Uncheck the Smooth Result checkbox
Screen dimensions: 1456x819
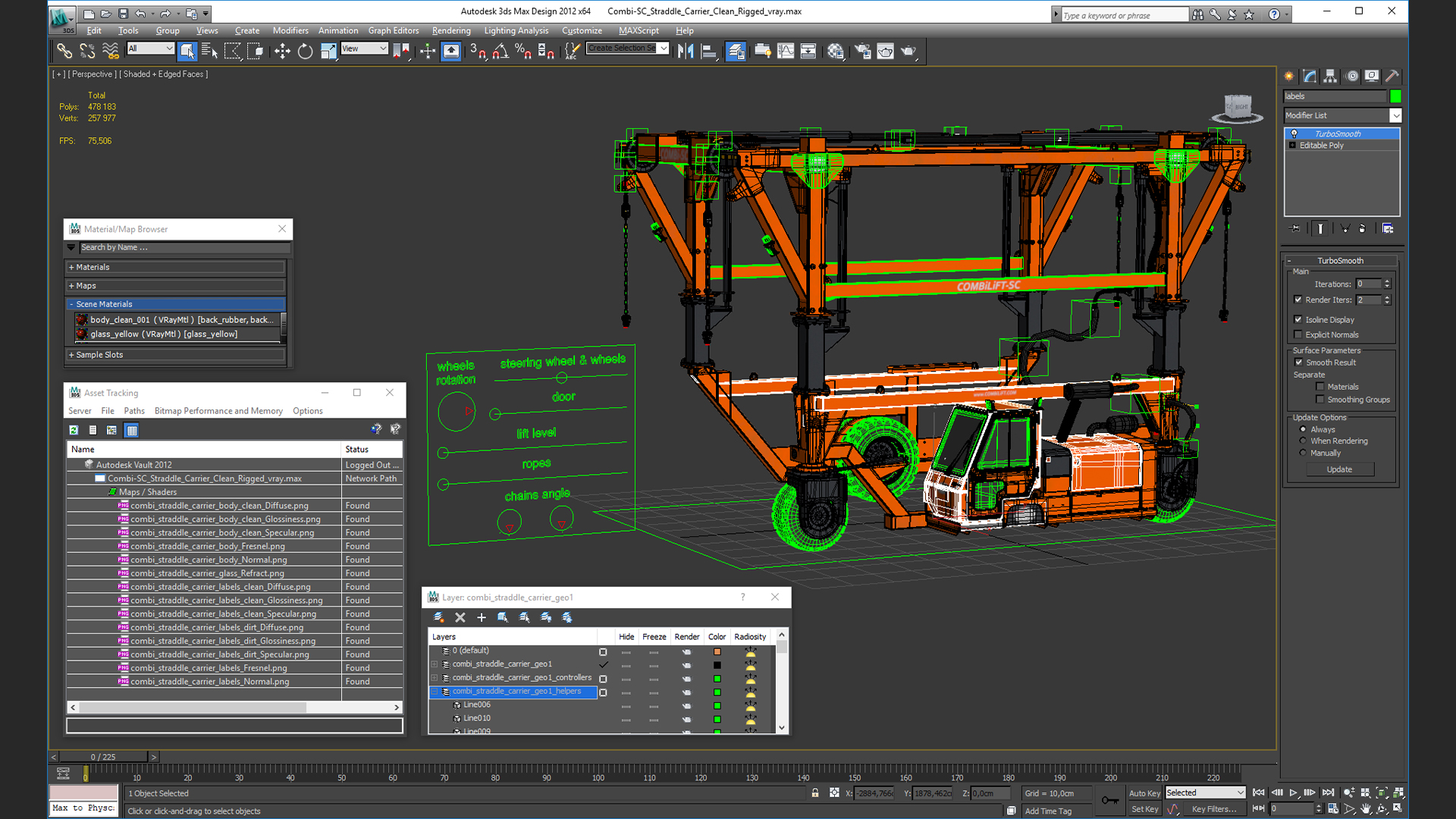coord(1298,362)
